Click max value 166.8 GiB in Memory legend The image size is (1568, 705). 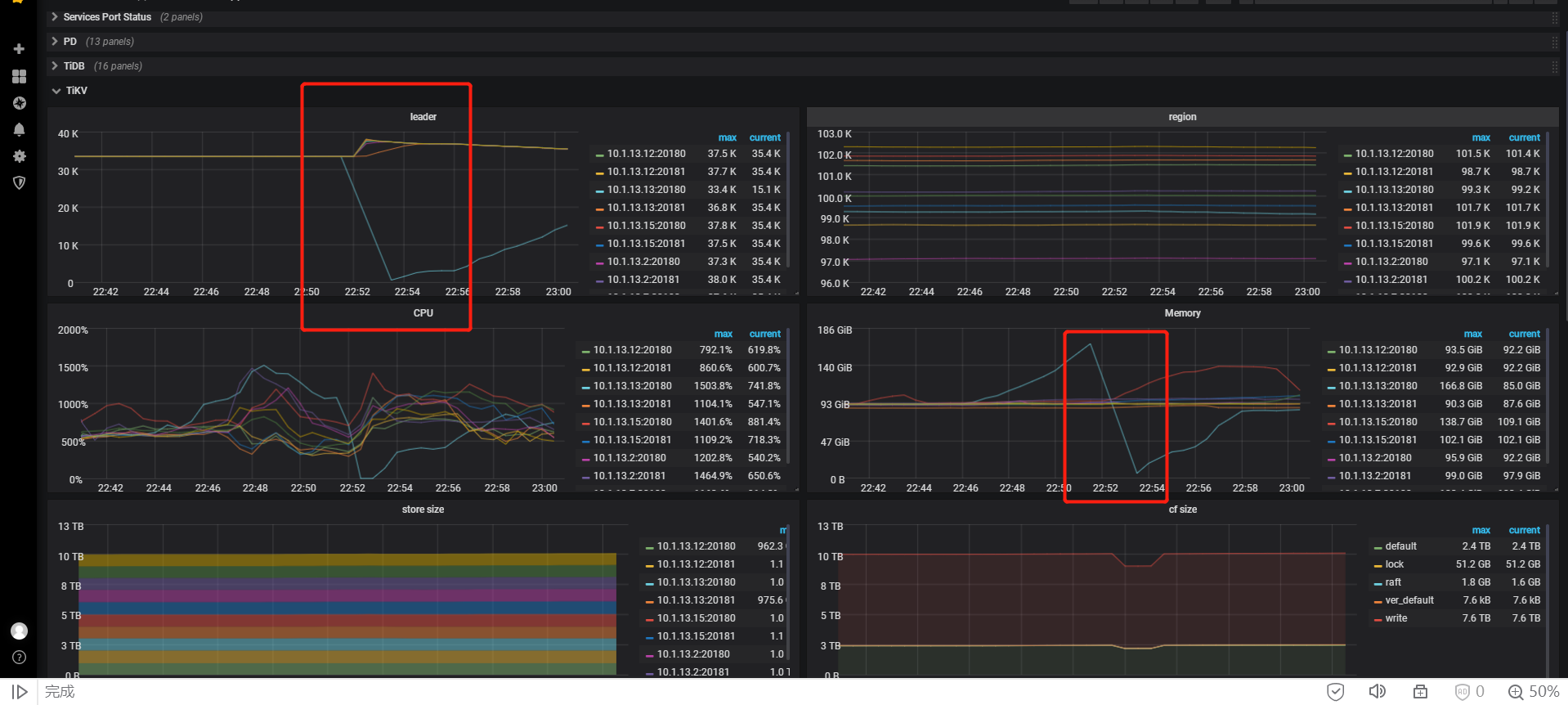click(1461, 386)
